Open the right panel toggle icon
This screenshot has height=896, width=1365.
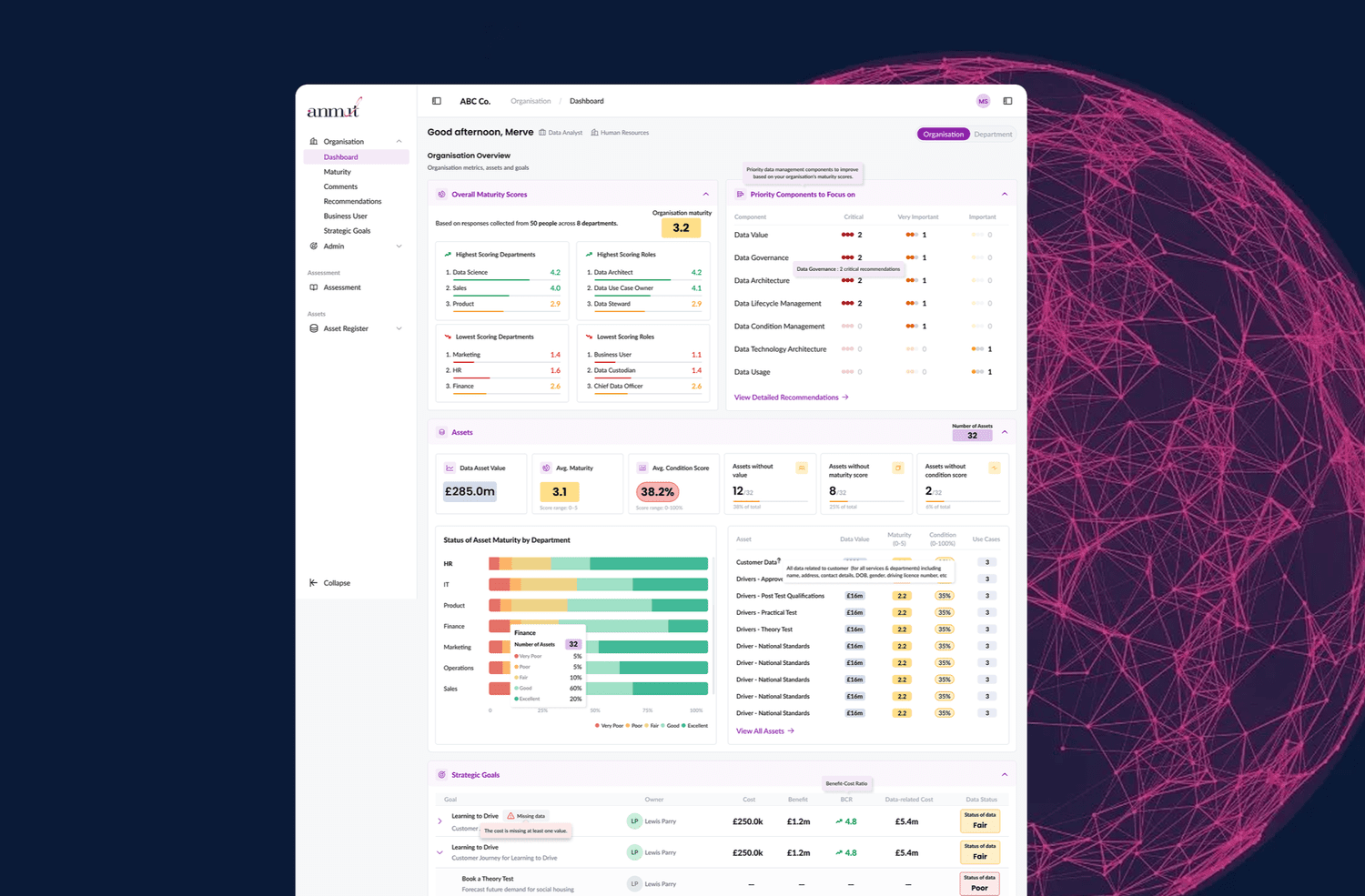coord(1007,101)
